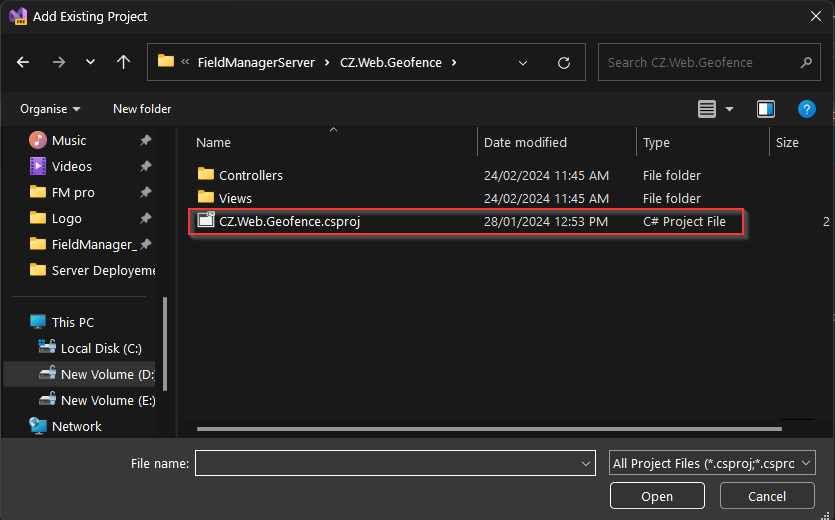Expand chevron after FieldManagerServer breadcrumb
The image size is (835, 520).
point(328,62)
